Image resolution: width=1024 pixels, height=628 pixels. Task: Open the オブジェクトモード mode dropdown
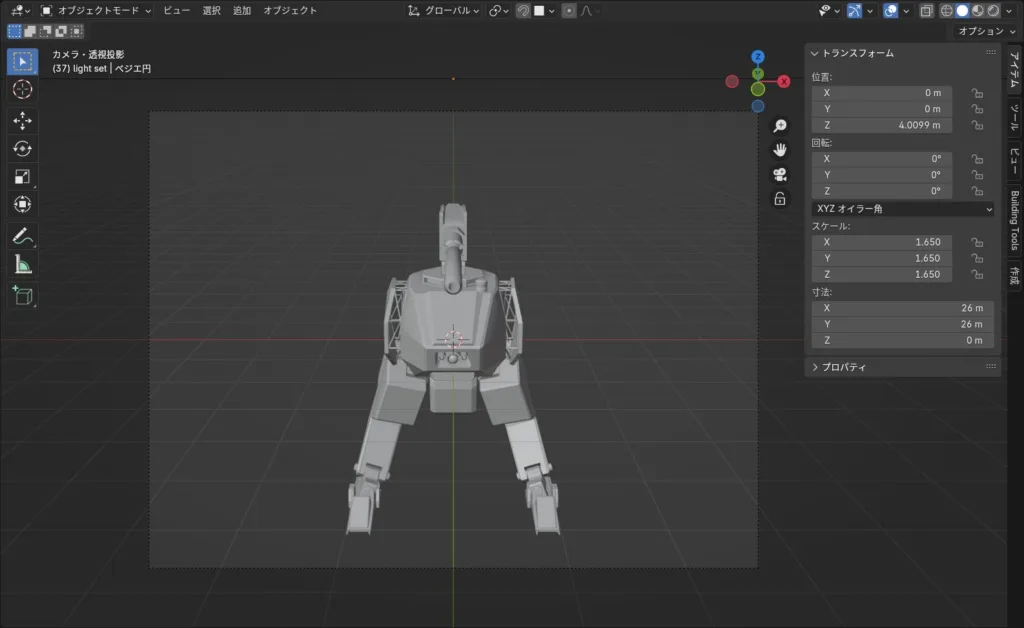coord(96,11)
